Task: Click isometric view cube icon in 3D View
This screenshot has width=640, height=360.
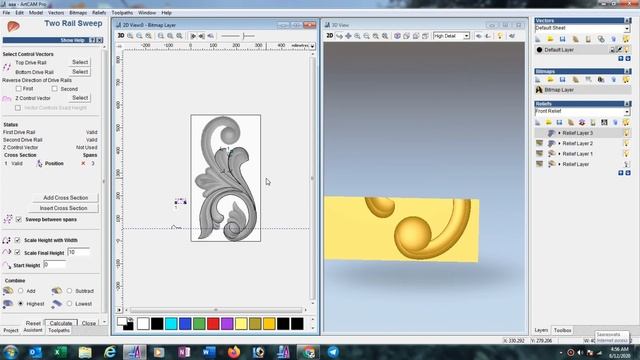Action: (x=397, y=36)
